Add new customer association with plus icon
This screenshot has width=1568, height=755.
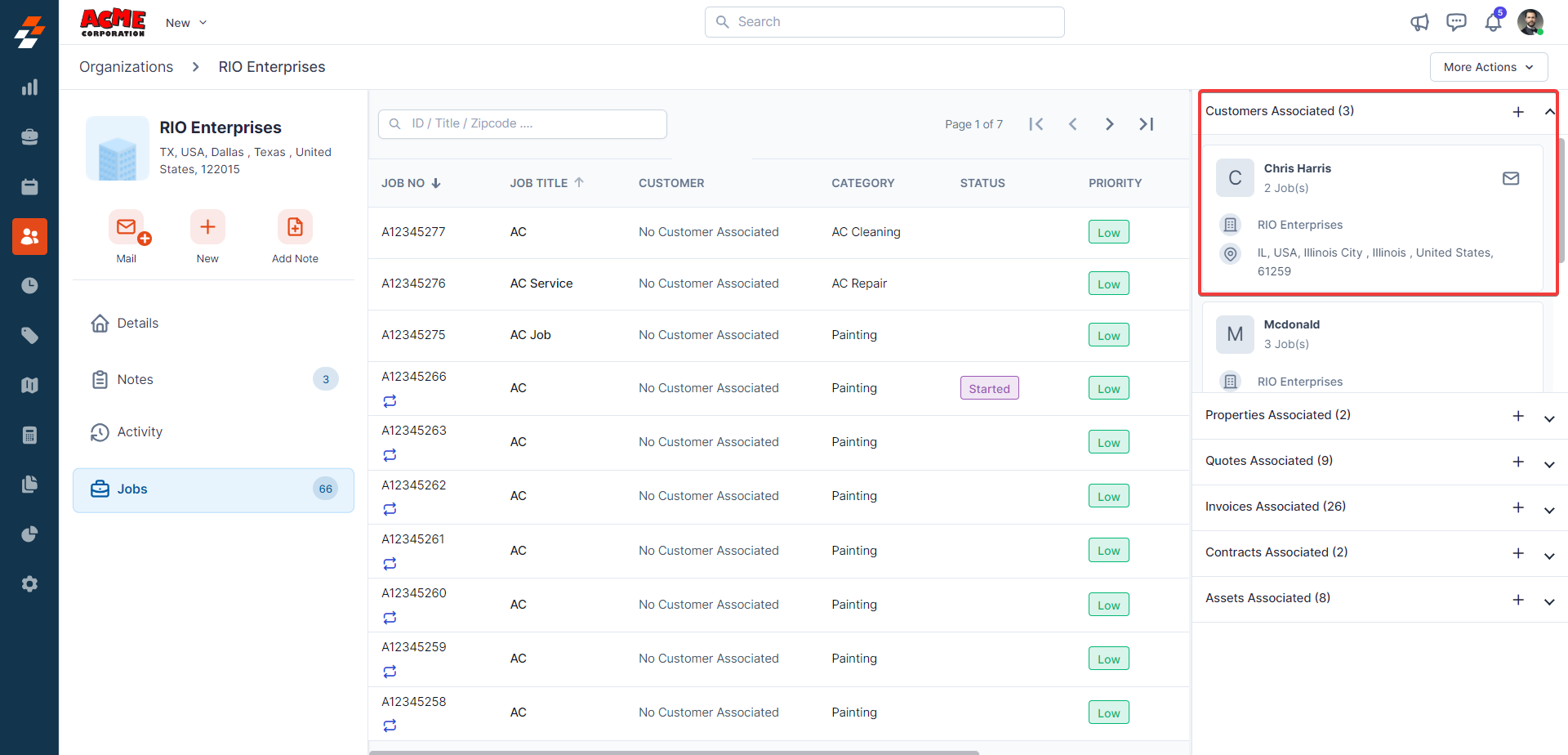tap(1518, 112)
